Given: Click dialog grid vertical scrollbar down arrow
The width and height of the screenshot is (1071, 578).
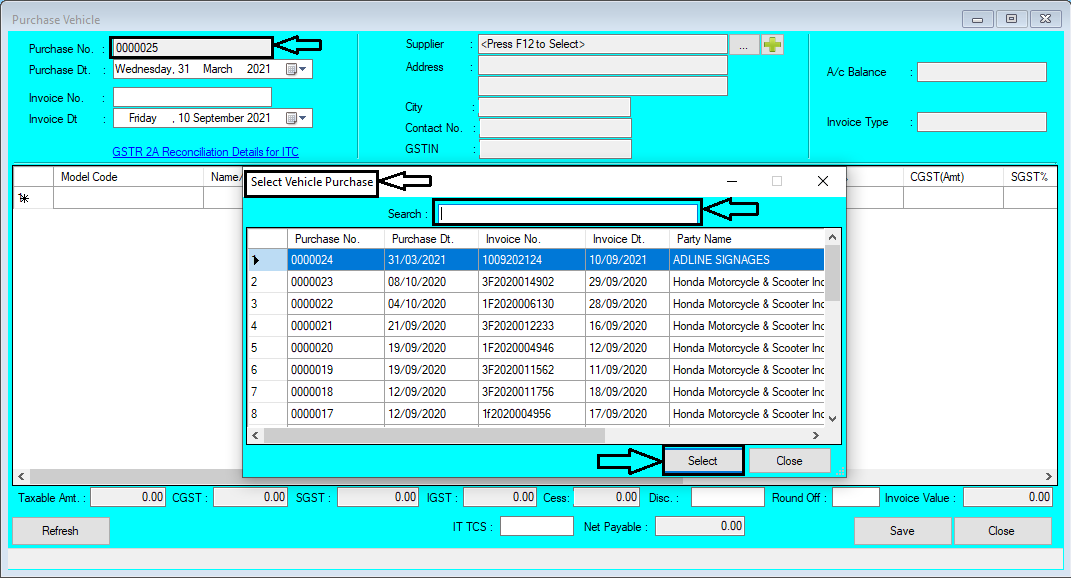Looking at the screenshot, I should 832,418.
